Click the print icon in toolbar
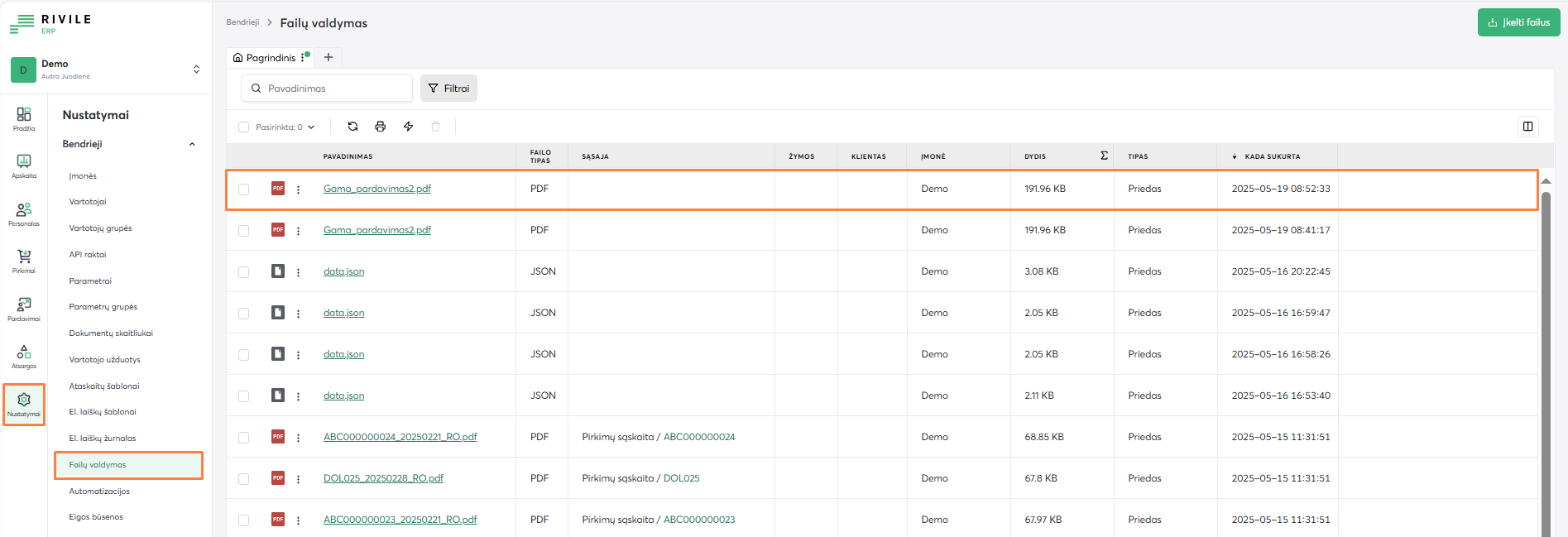 coord(381,127)
